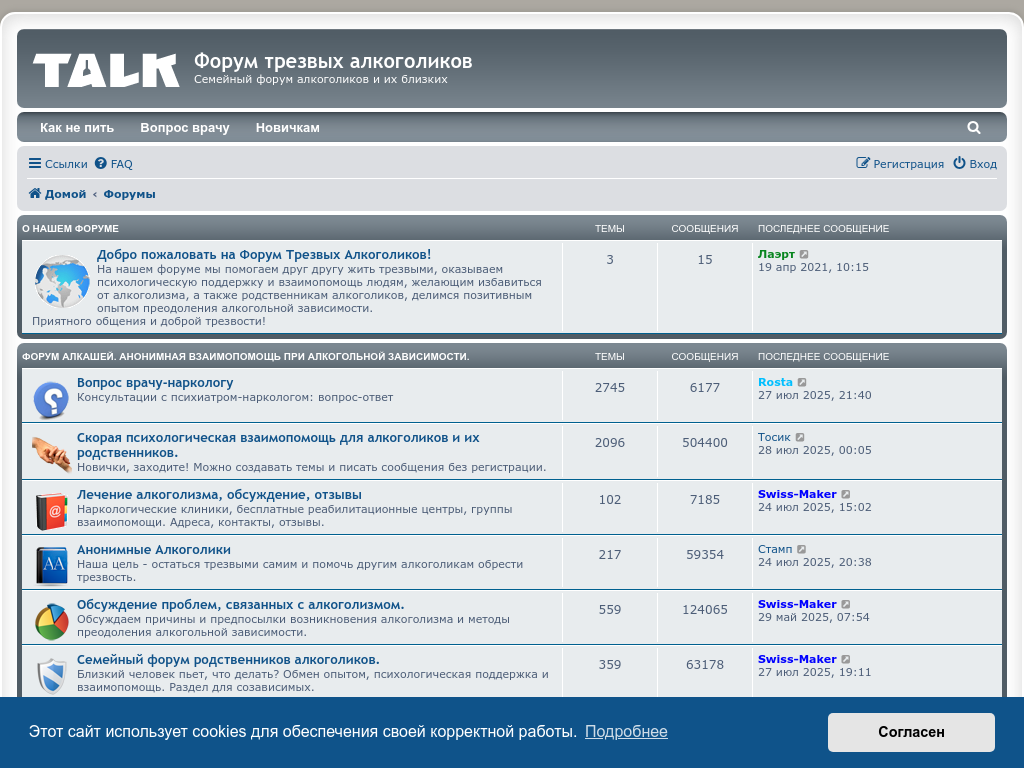Go to Регистрация page
1024x768 pixels.
(900, 164)
